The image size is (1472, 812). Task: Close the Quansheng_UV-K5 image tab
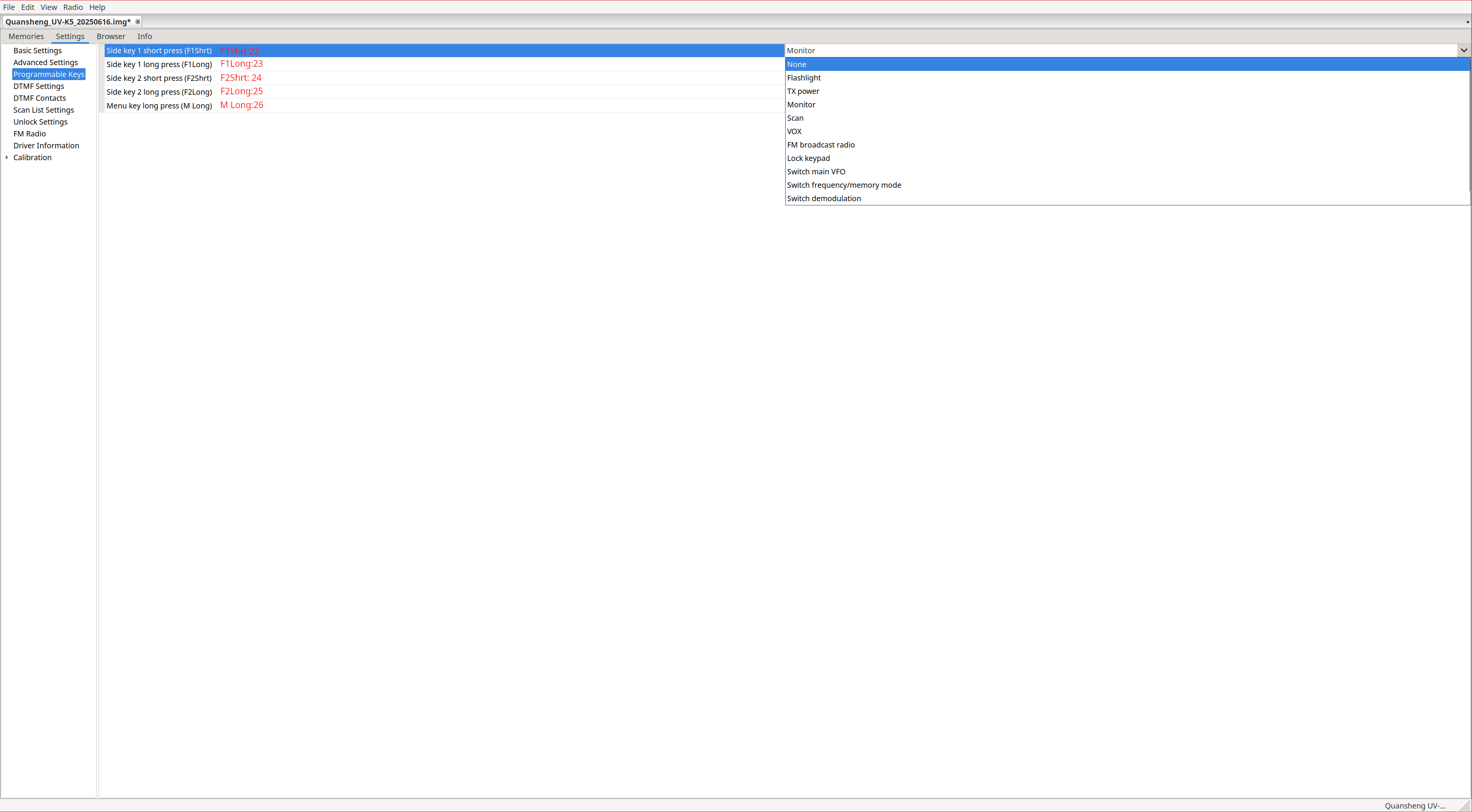137,22
